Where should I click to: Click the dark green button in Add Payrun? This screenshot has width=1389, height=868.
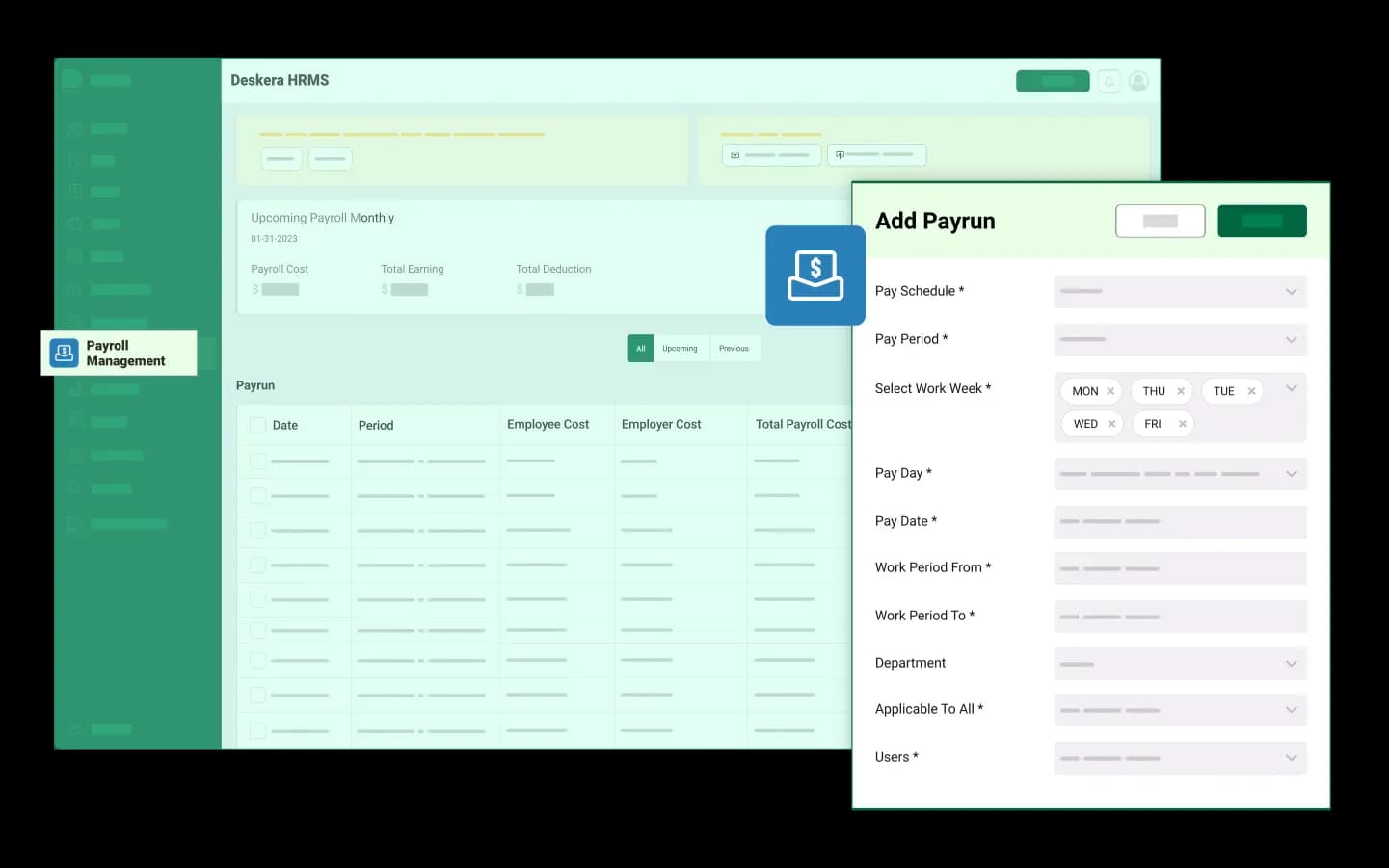[x=1262, y=221]
